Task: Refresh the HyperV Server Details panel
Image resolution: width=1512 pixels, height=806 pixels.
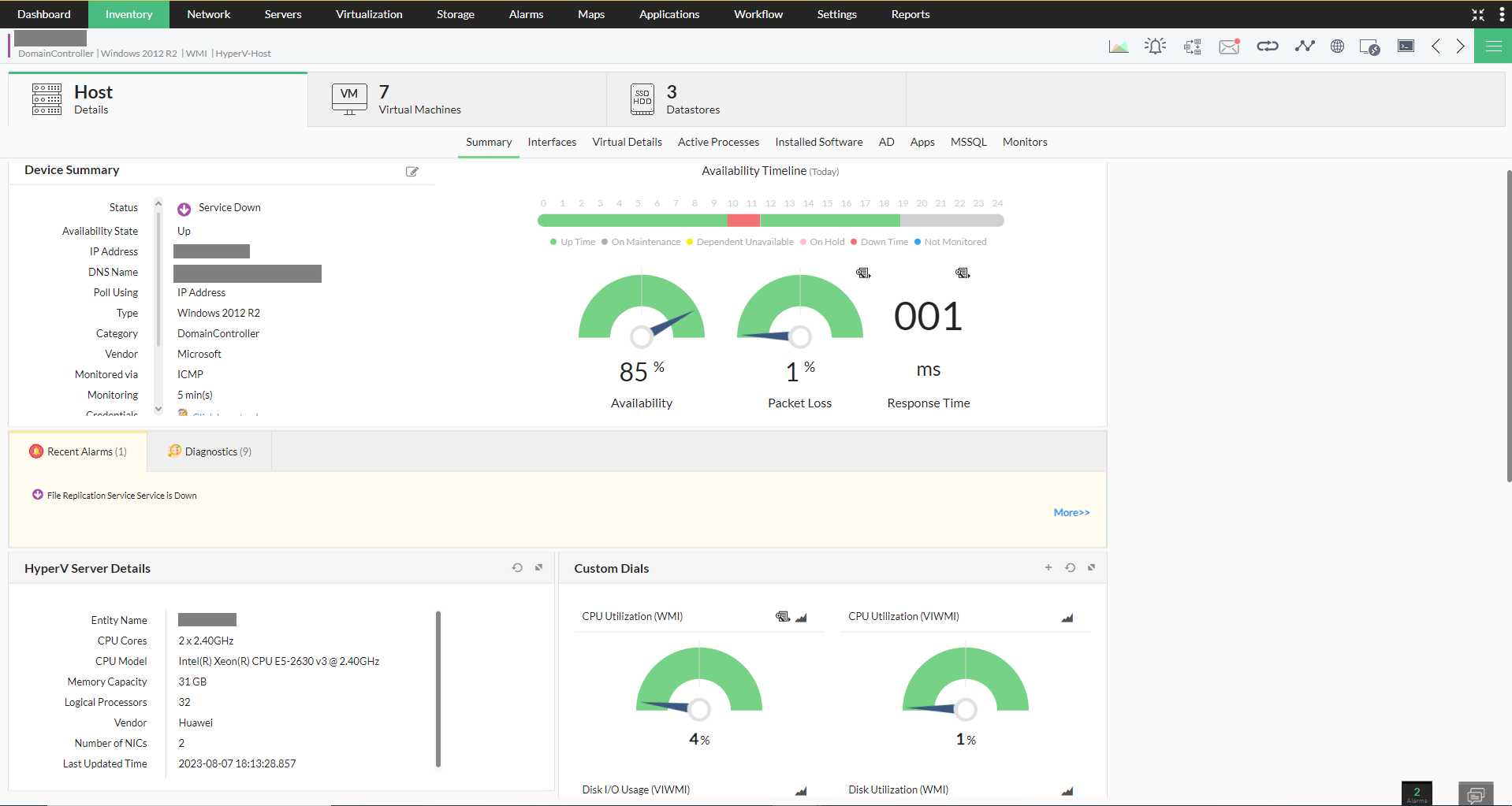Action: click(x=517, y=567)
